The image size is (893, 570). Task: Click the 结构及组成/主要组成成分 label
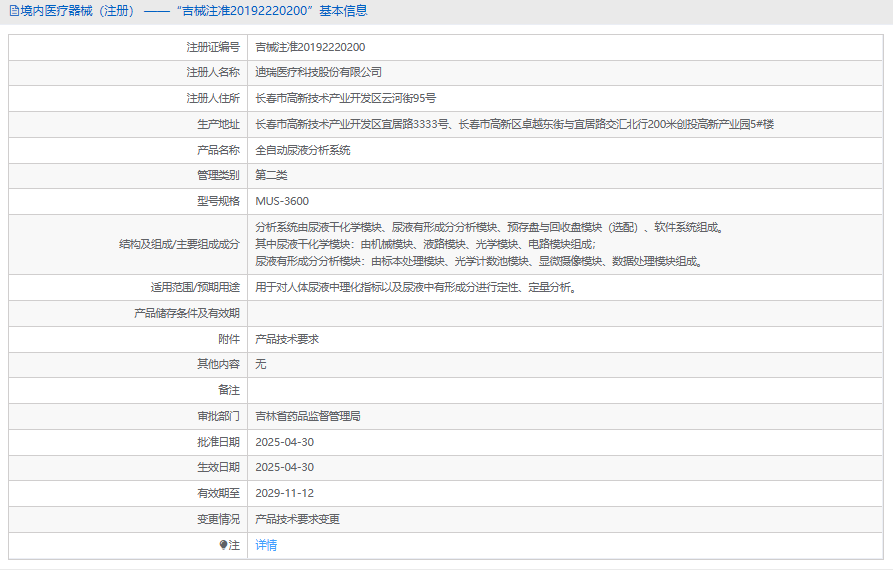pyautogui.click(x=179, y=244)
